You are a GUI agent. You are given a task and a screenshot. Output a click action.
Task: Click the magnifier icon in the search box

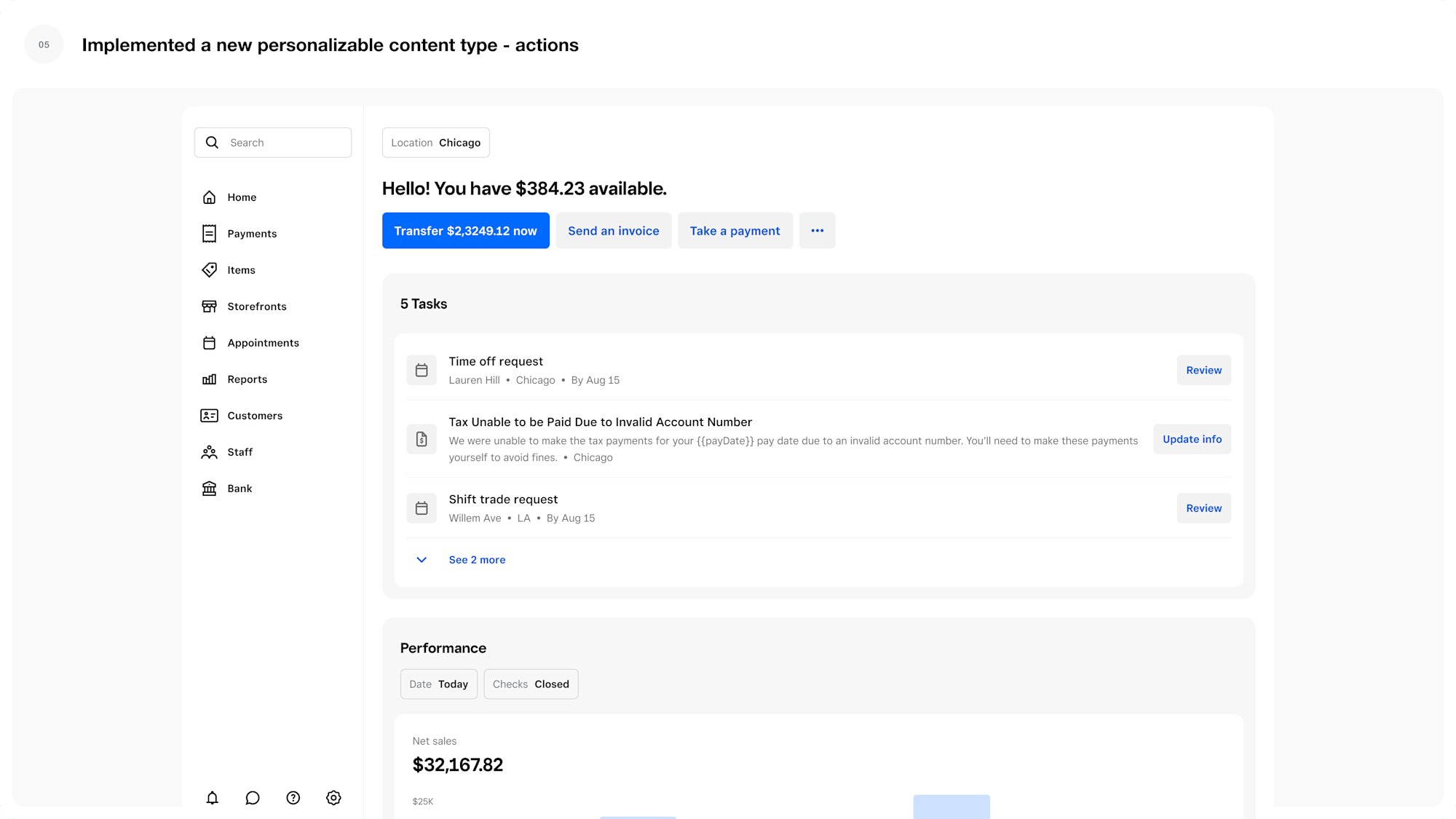(x=212, y=143)
